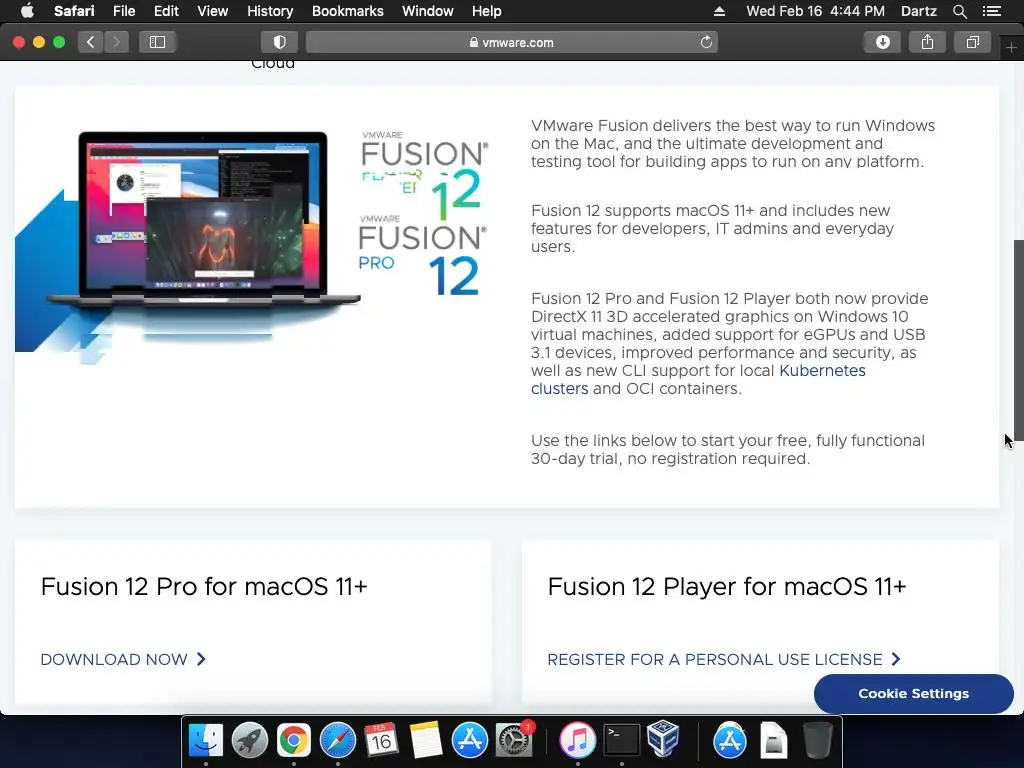Viewport: 1024px width, 768px height.
Task: Click the red close window button
Action: 19,42
